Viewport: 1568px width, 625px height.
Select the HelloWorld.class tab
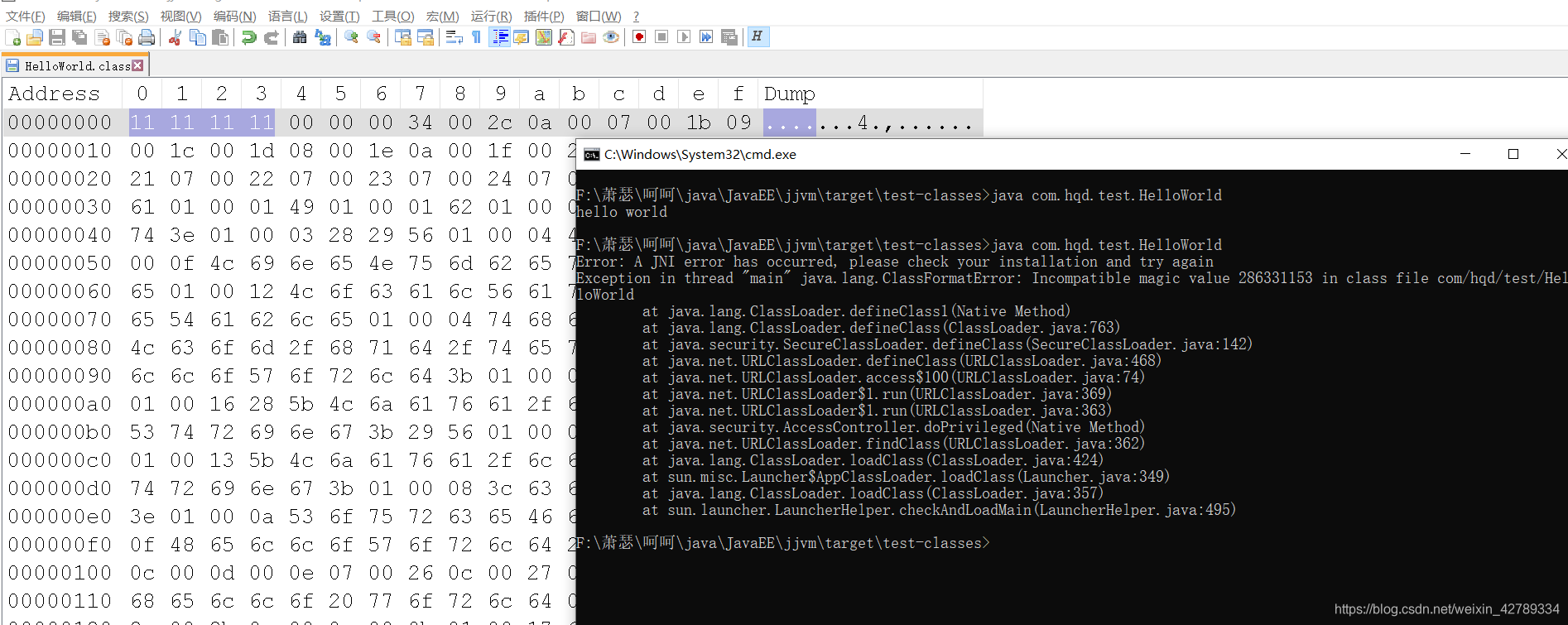[75, 65]
